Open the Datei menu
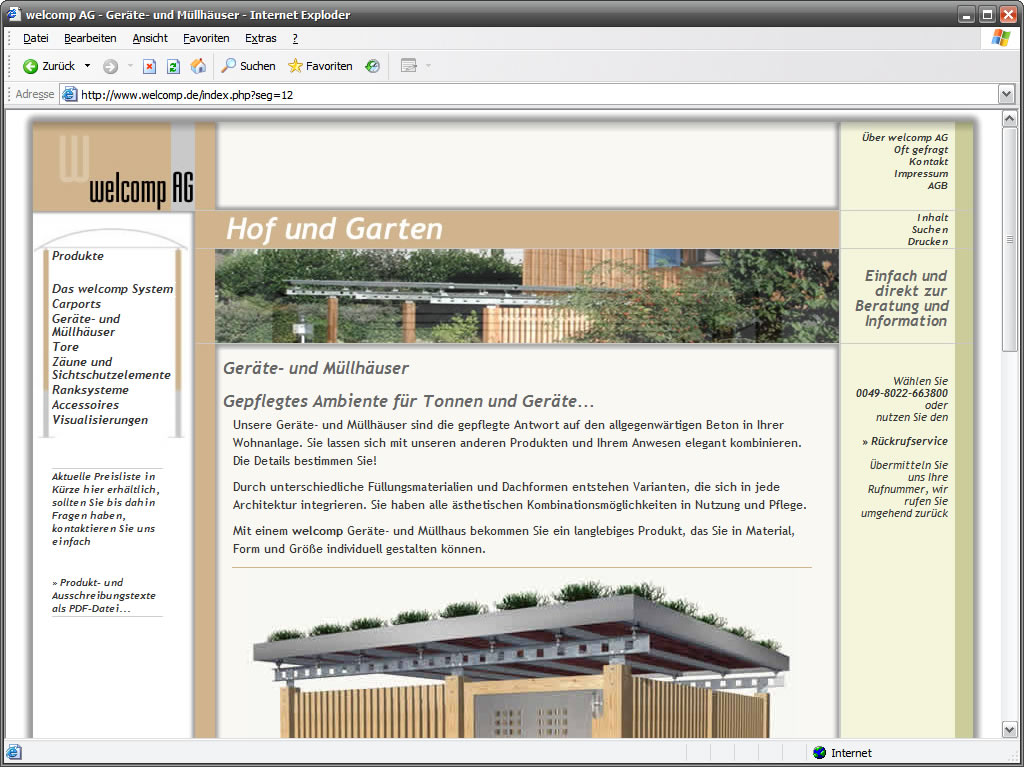Screen dimensions: 1024x768 [x=36, y=39]
